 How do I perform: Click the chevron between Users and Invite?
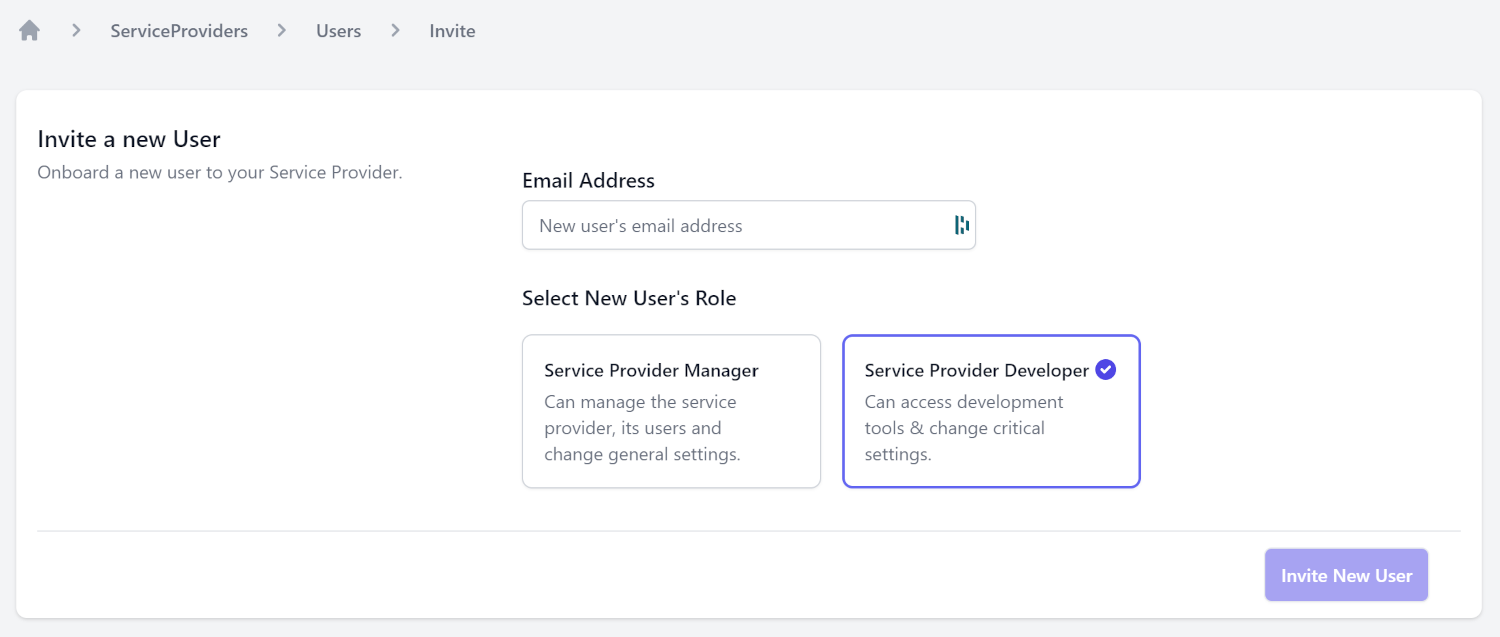394,30
